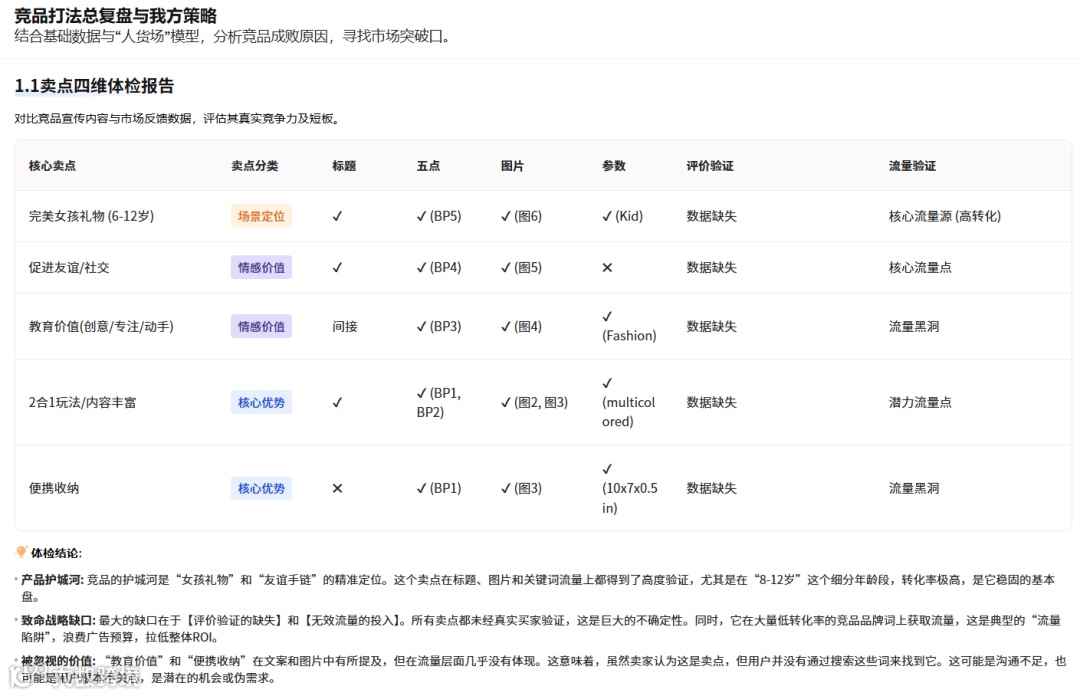Click the 流量验证 column header

[x=913, y=165]
